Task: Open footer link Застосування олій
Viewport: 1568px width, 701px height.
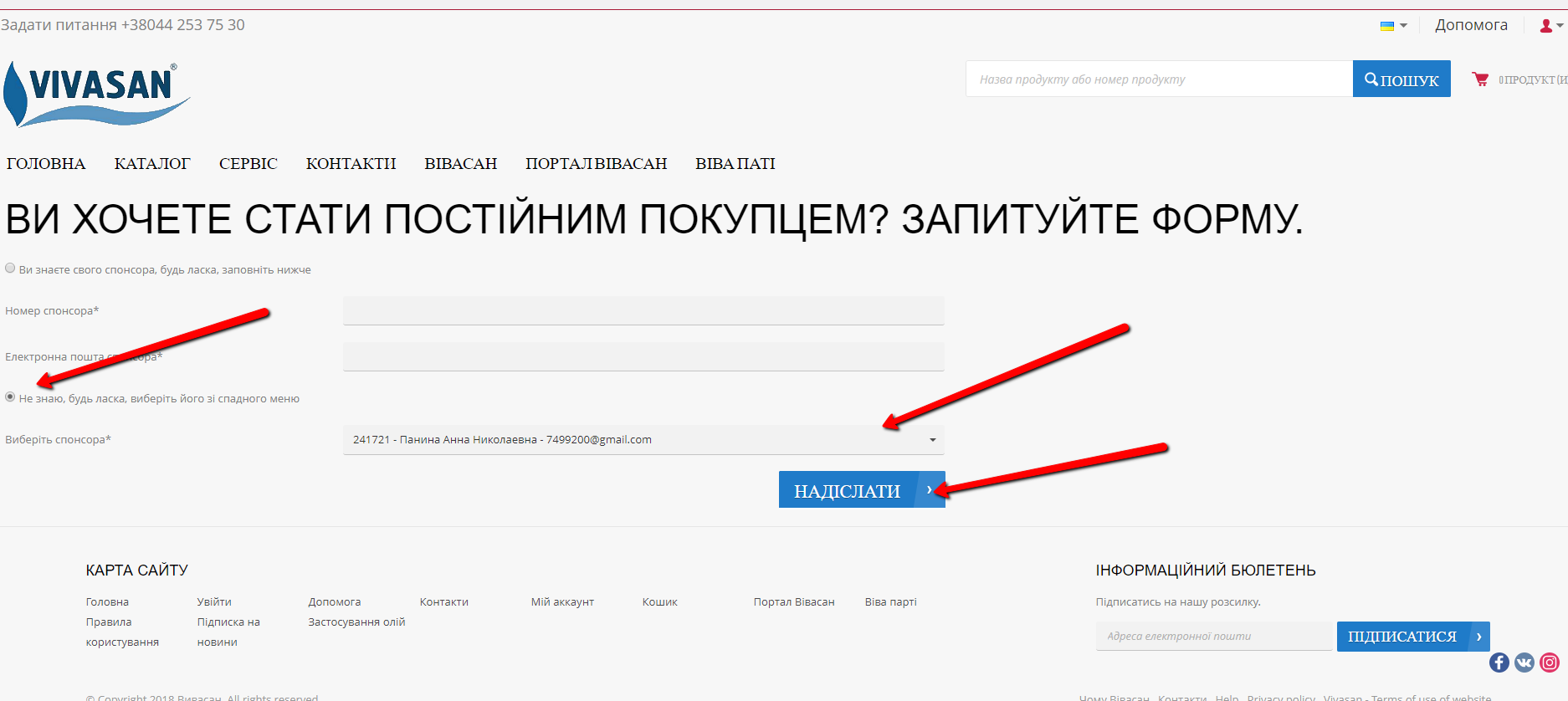Action: pyautogui.click(x=356, y=622)
